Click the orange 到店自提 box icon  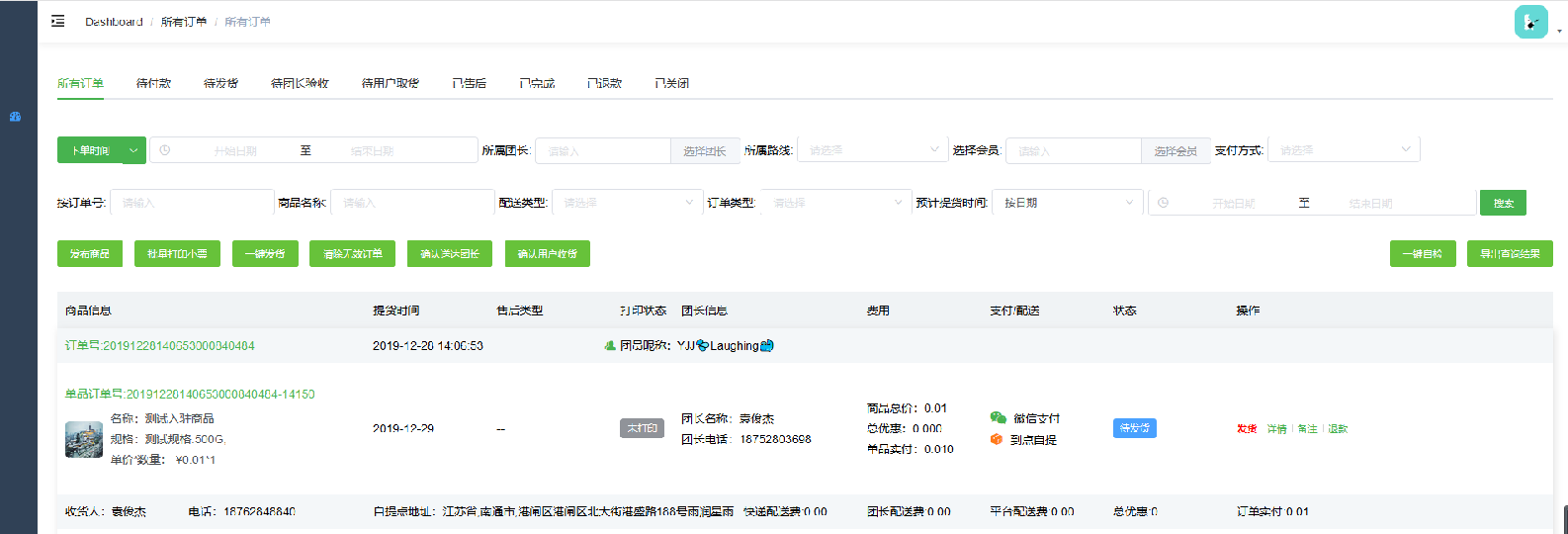[x=997, y=439]
